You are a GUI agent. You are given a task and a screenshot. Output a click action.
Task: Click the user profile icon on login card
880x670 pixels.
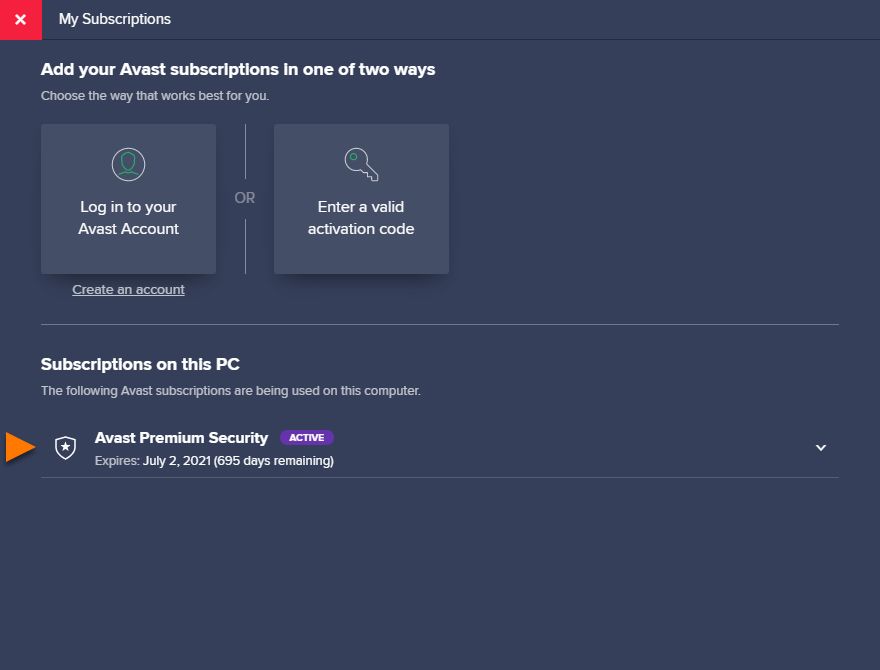[x=128, y=164]
